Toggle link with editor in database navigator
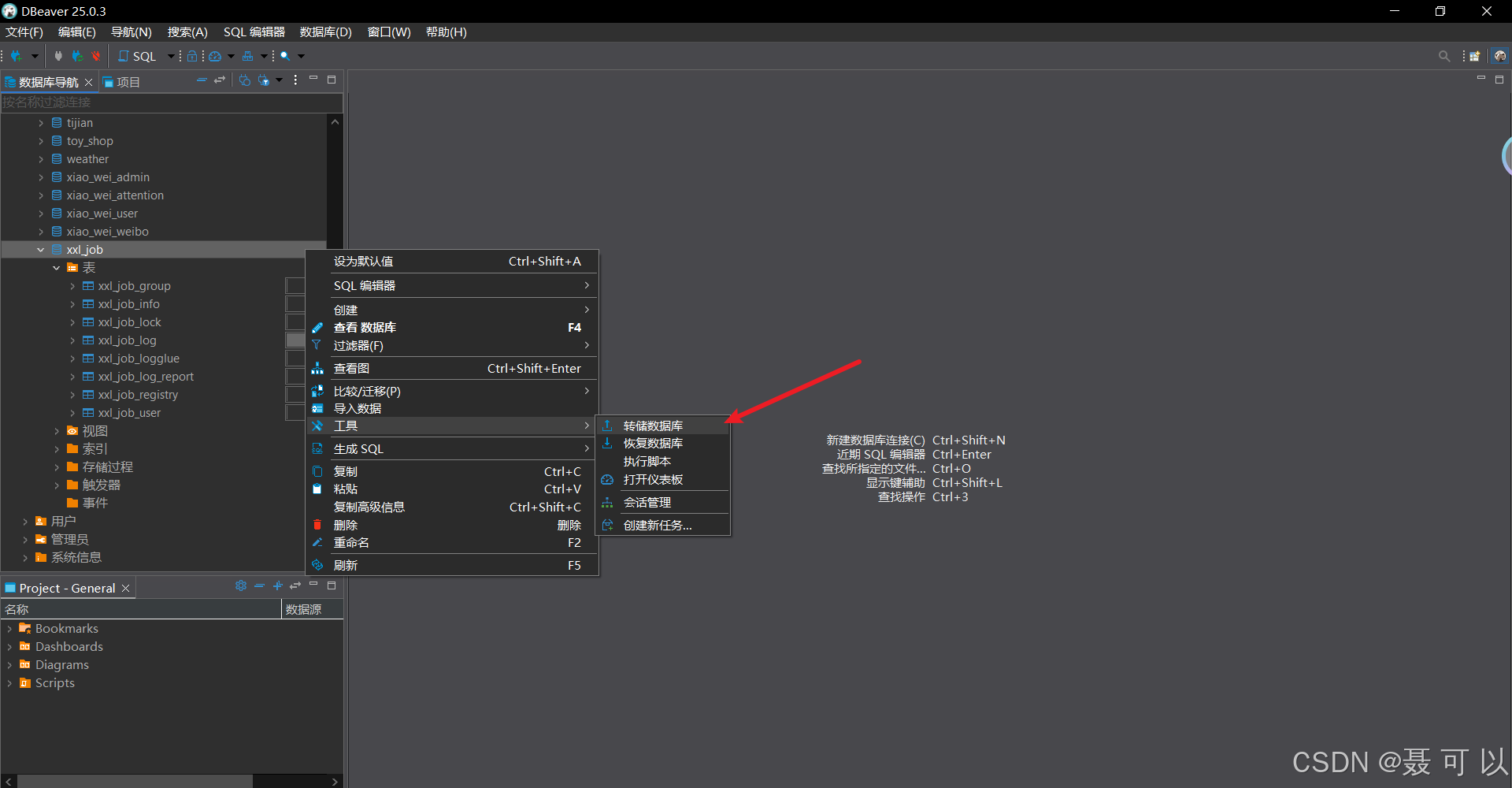1512x788 pixels. click(x=220, y=80)
